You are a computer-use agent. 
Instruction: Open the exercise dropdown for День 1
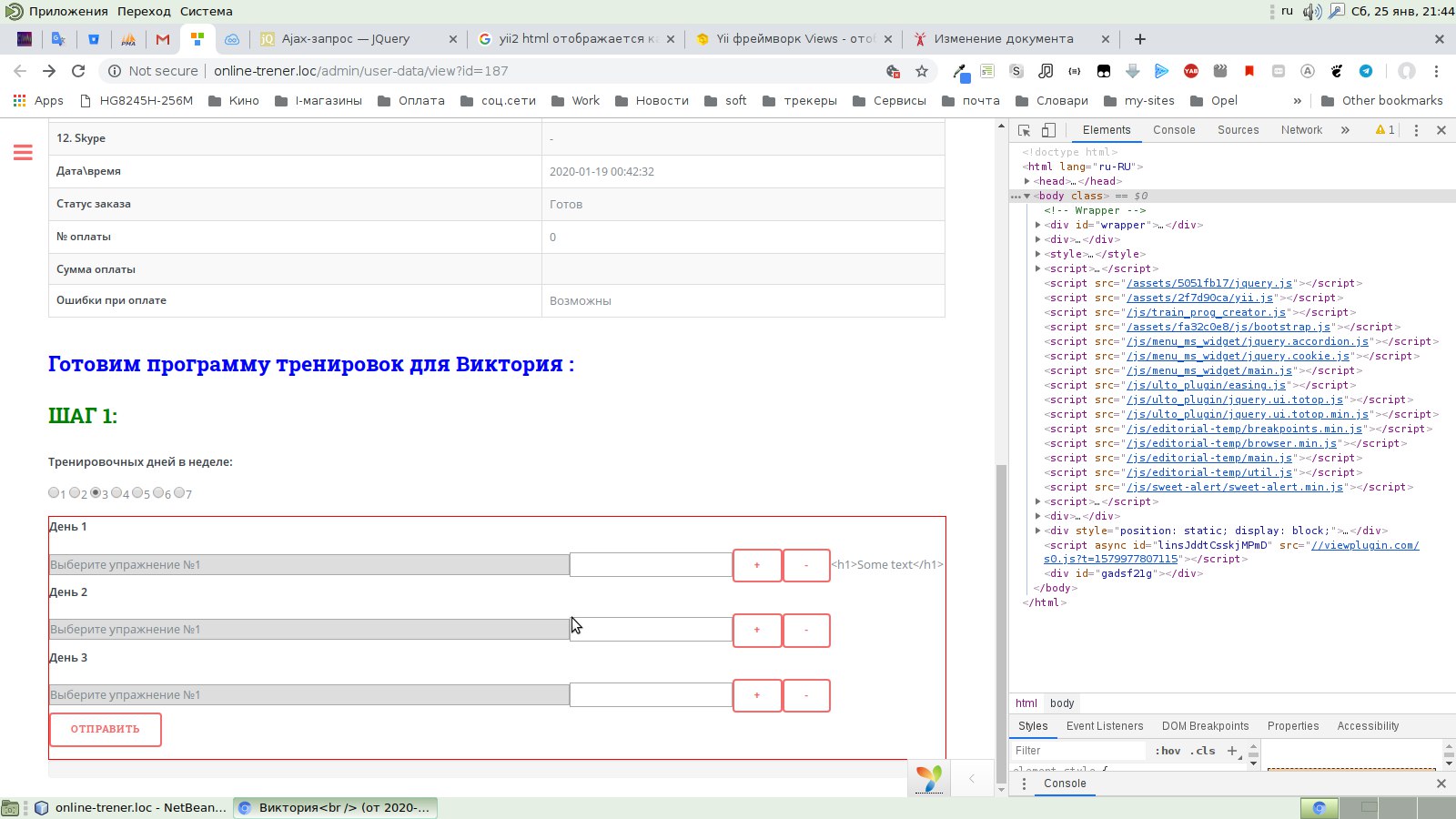309,564
